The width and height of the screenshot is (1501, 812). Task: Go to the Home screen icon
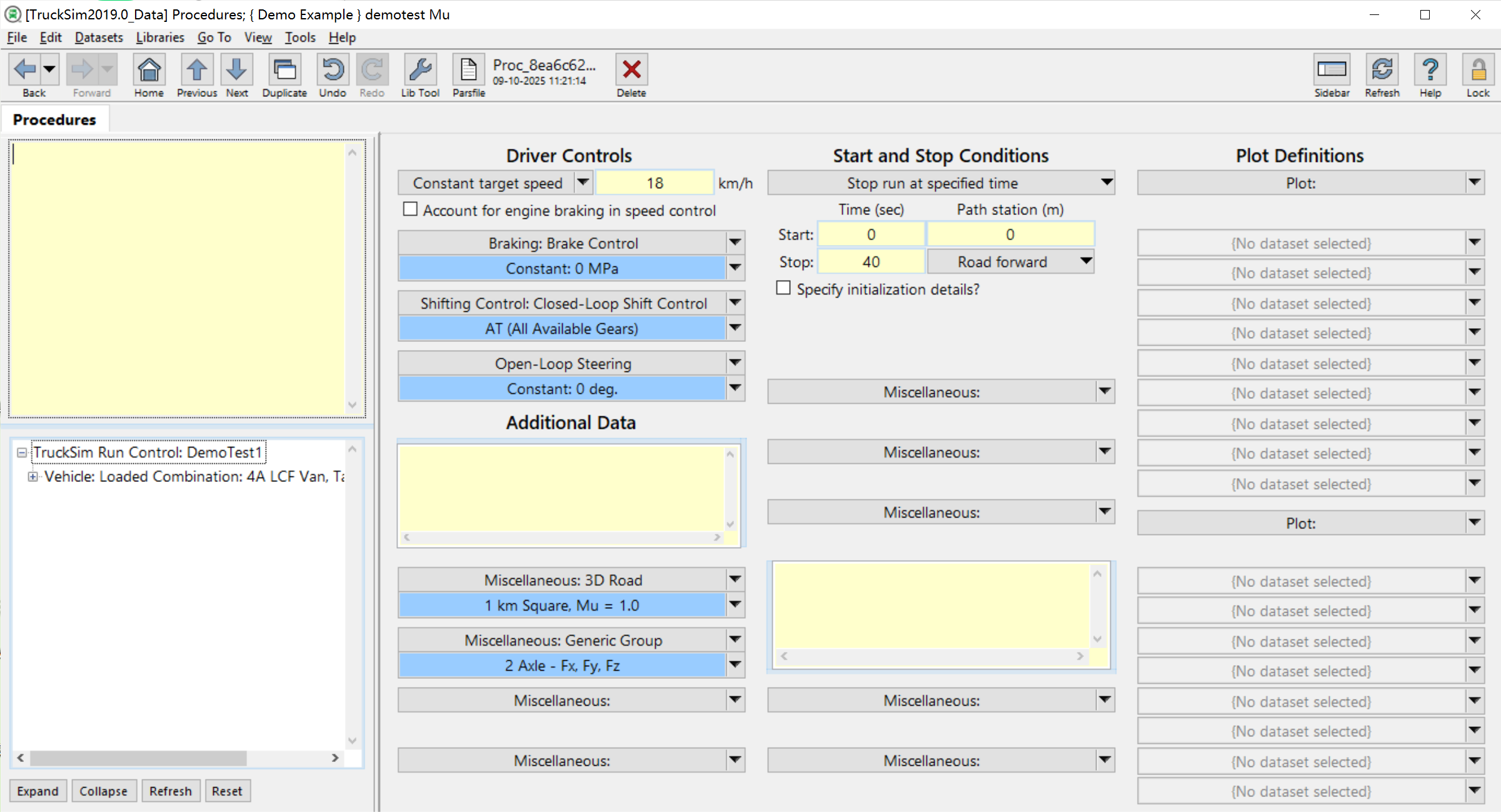click(x=149, y=69)
